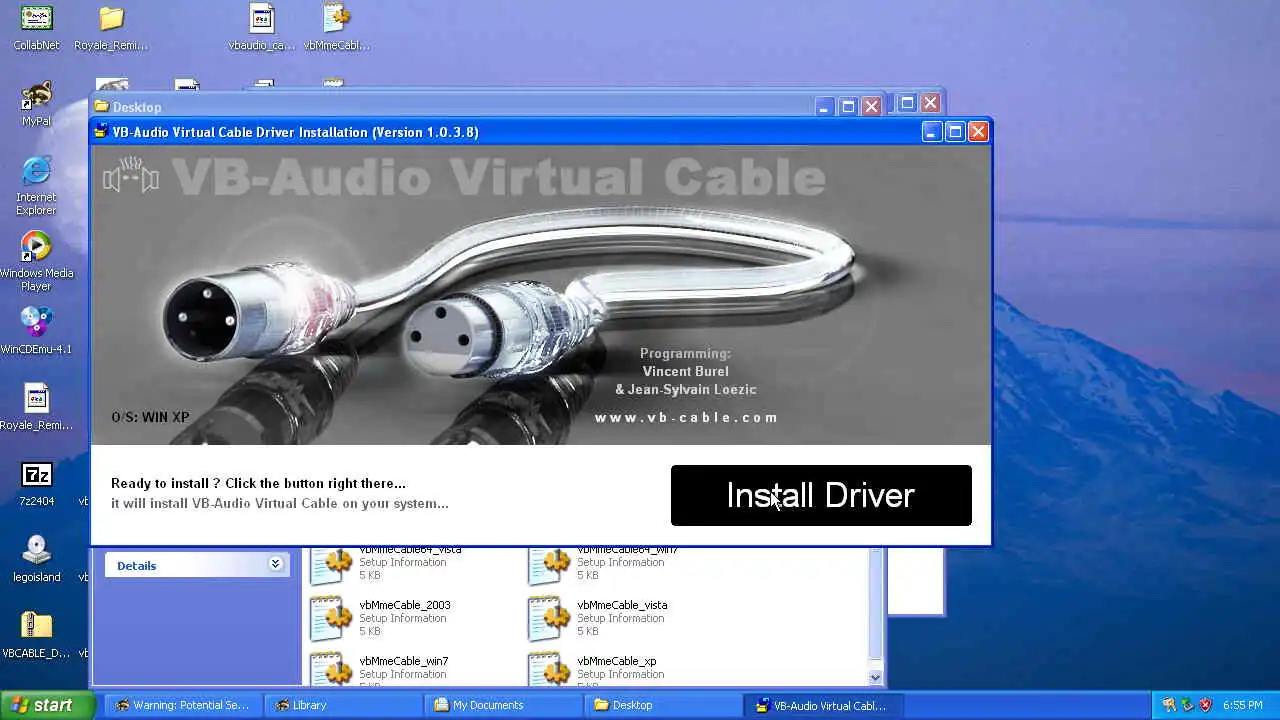The image size is (1280, 720).
Task: Select the vbaudio_ca... file on desktop
Action: pos(262,27)
